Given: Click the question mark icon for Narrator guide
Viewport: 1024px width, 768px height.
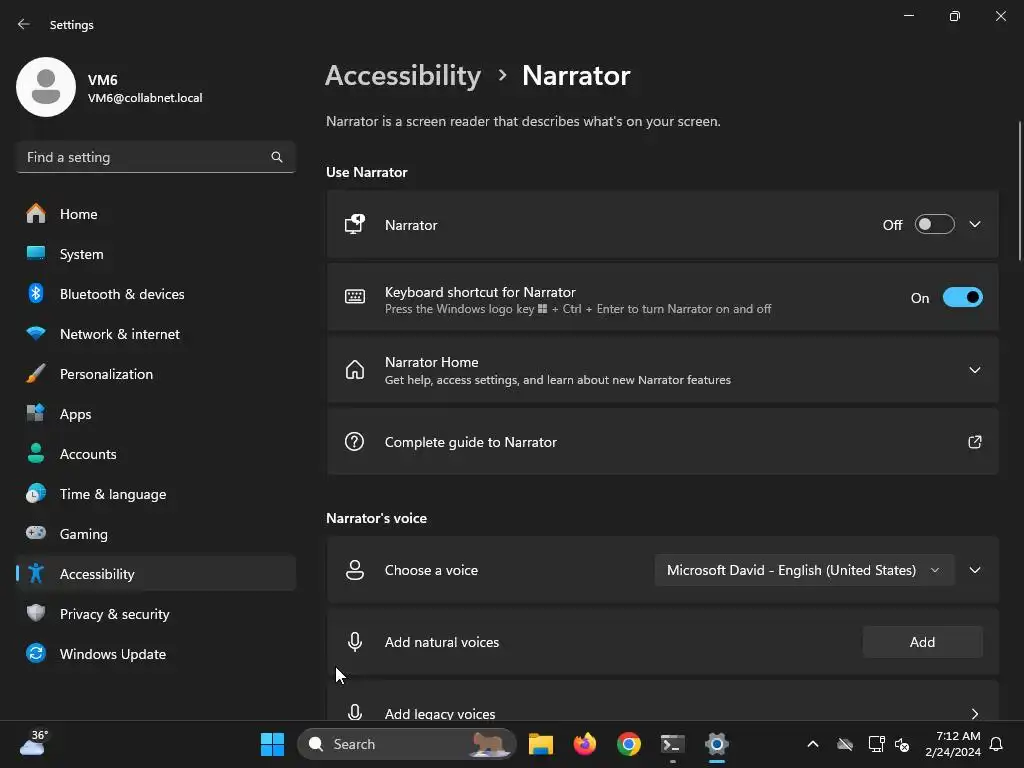Looking at the screenshot, I should tap(355, 442).
